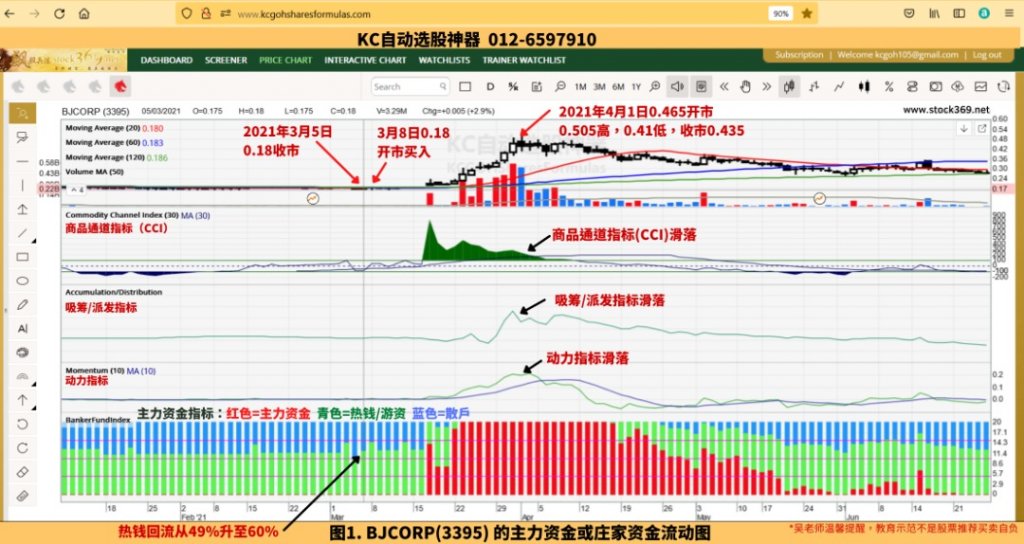Jump backward with double-left arrows
Image resolution: width=1024 pixels, height=544 pixels.
tap(724, 86)
